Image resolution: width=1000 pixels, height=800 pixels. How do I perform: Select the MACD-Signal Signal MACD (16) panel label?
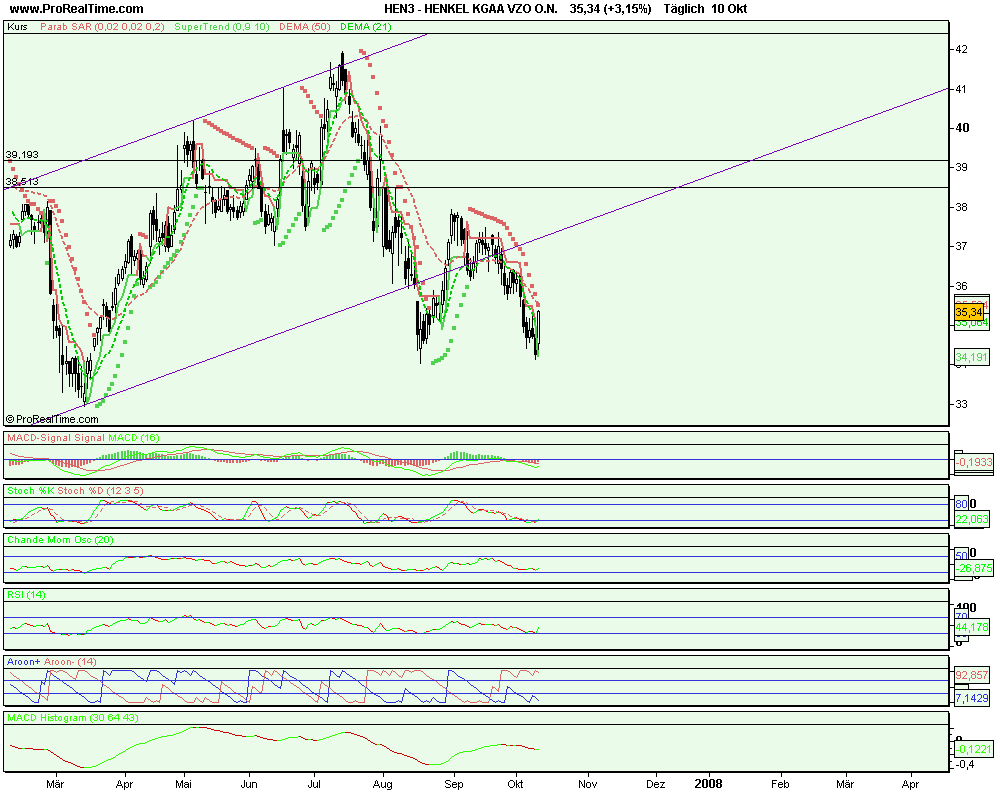tap(83, 438)
